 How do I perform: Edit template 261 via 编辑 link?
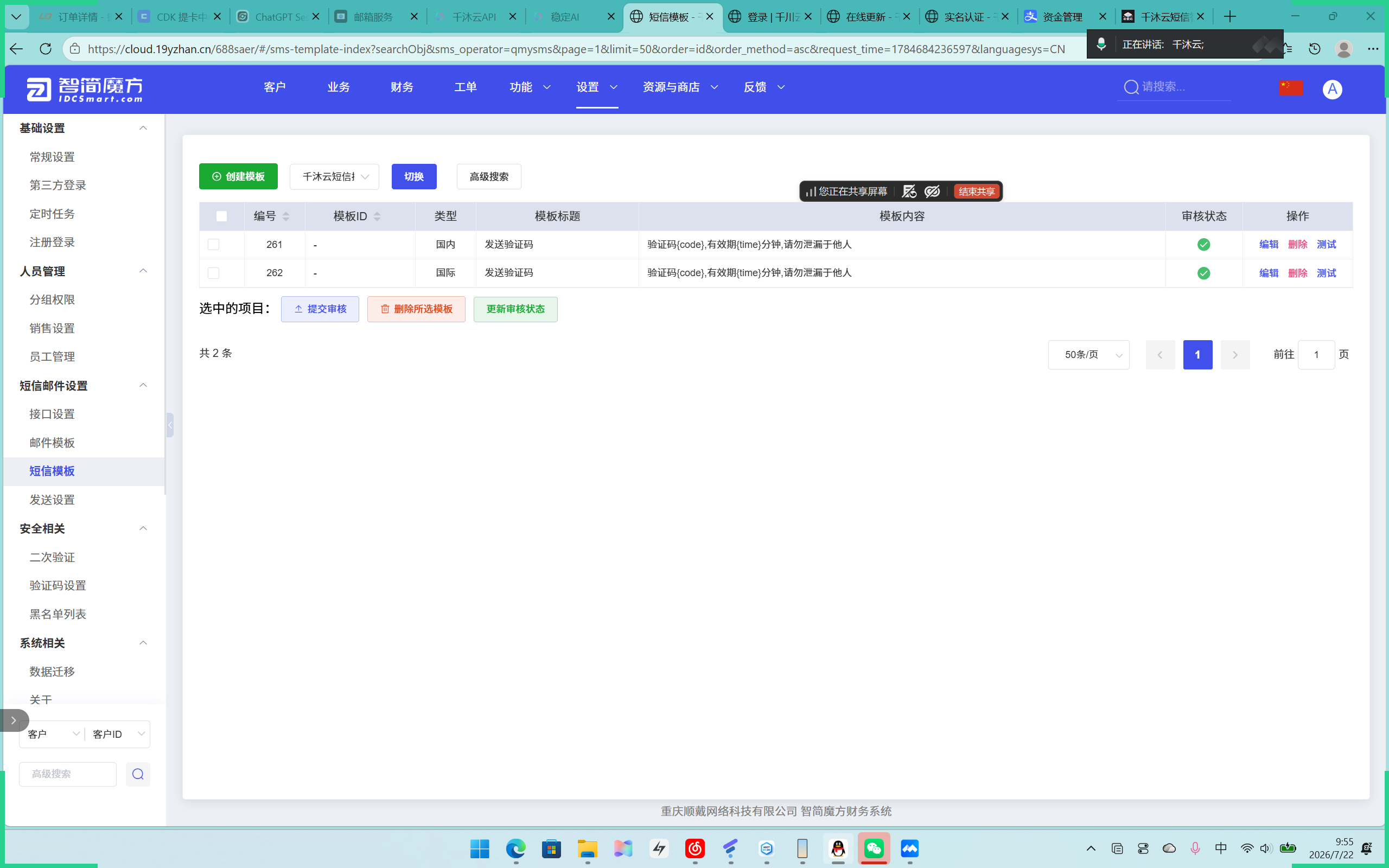(x=1269, y=245)
